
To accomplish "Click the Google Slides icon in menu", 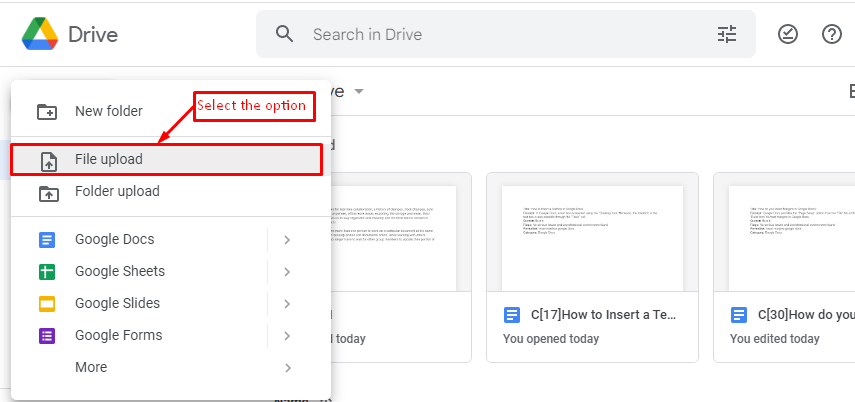I will coord(47,303).
